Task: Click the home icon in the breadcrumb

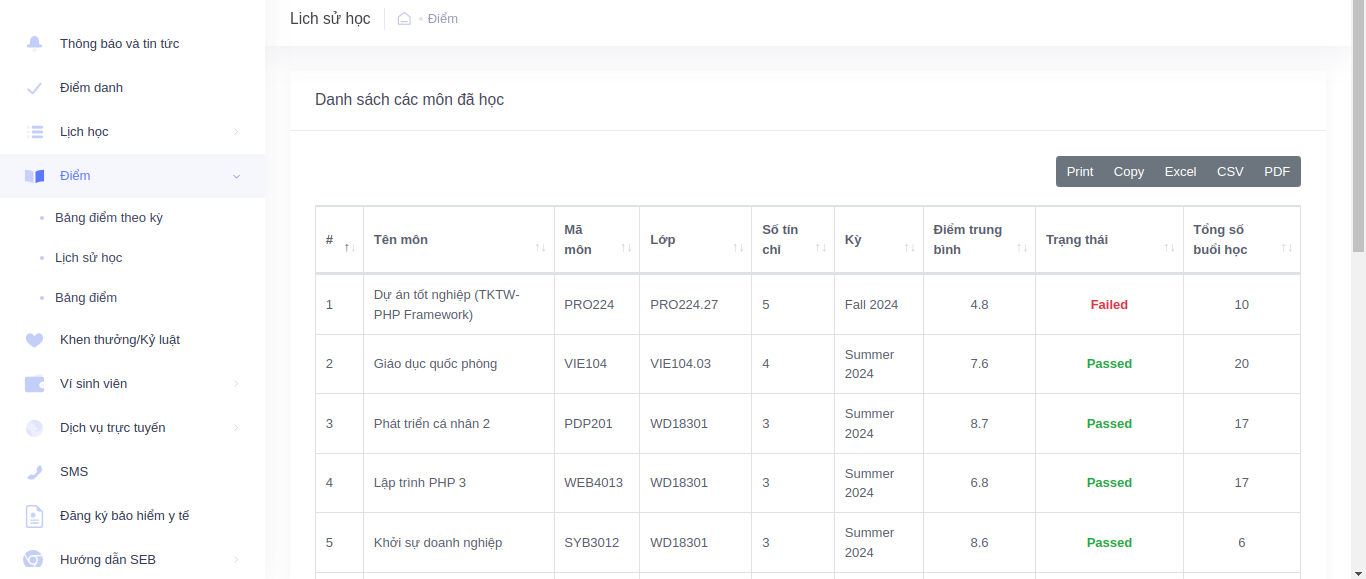Action: click(x=404, y=18)
